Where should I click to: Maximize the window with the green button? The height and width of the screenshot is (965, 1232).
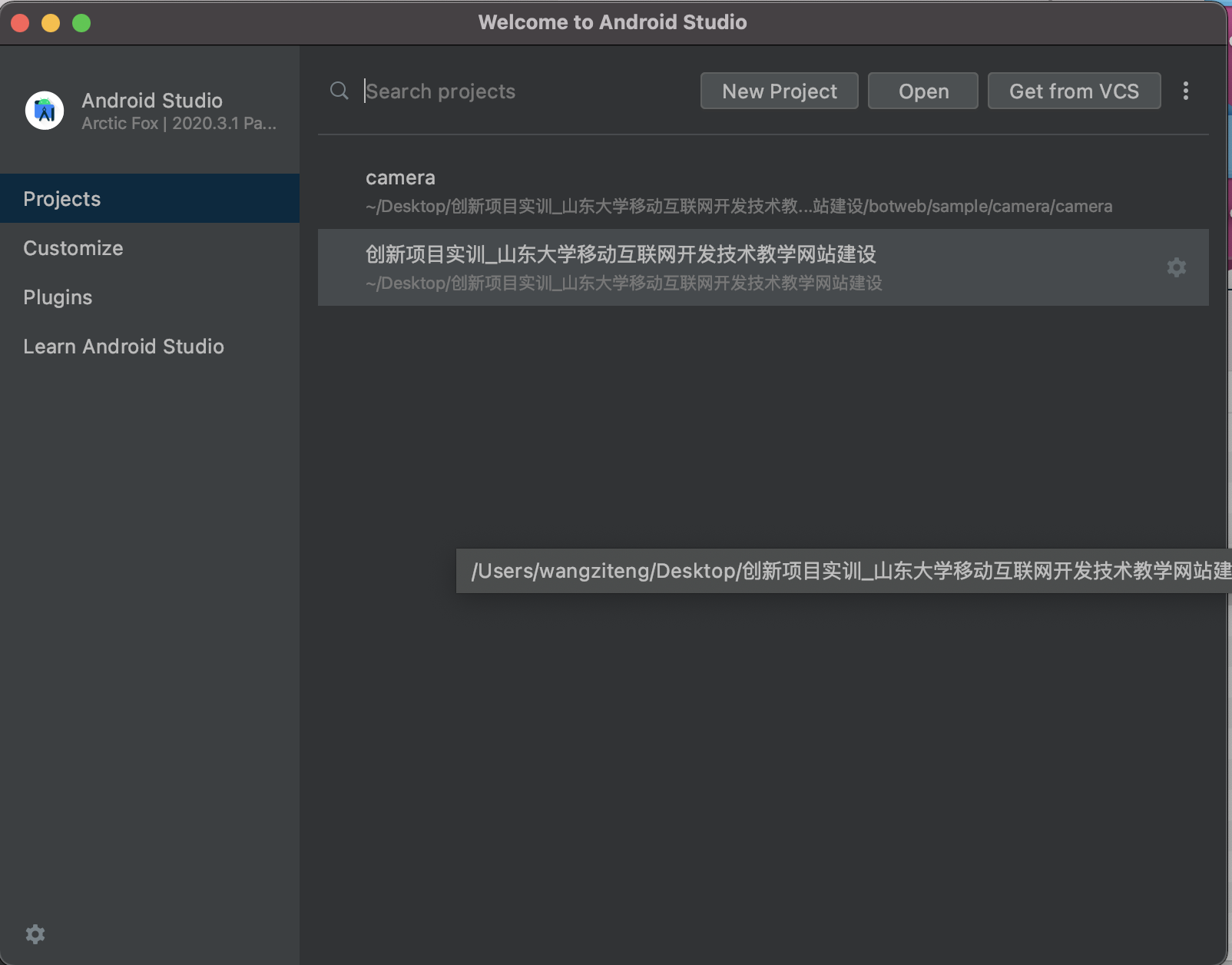(81, 23)
